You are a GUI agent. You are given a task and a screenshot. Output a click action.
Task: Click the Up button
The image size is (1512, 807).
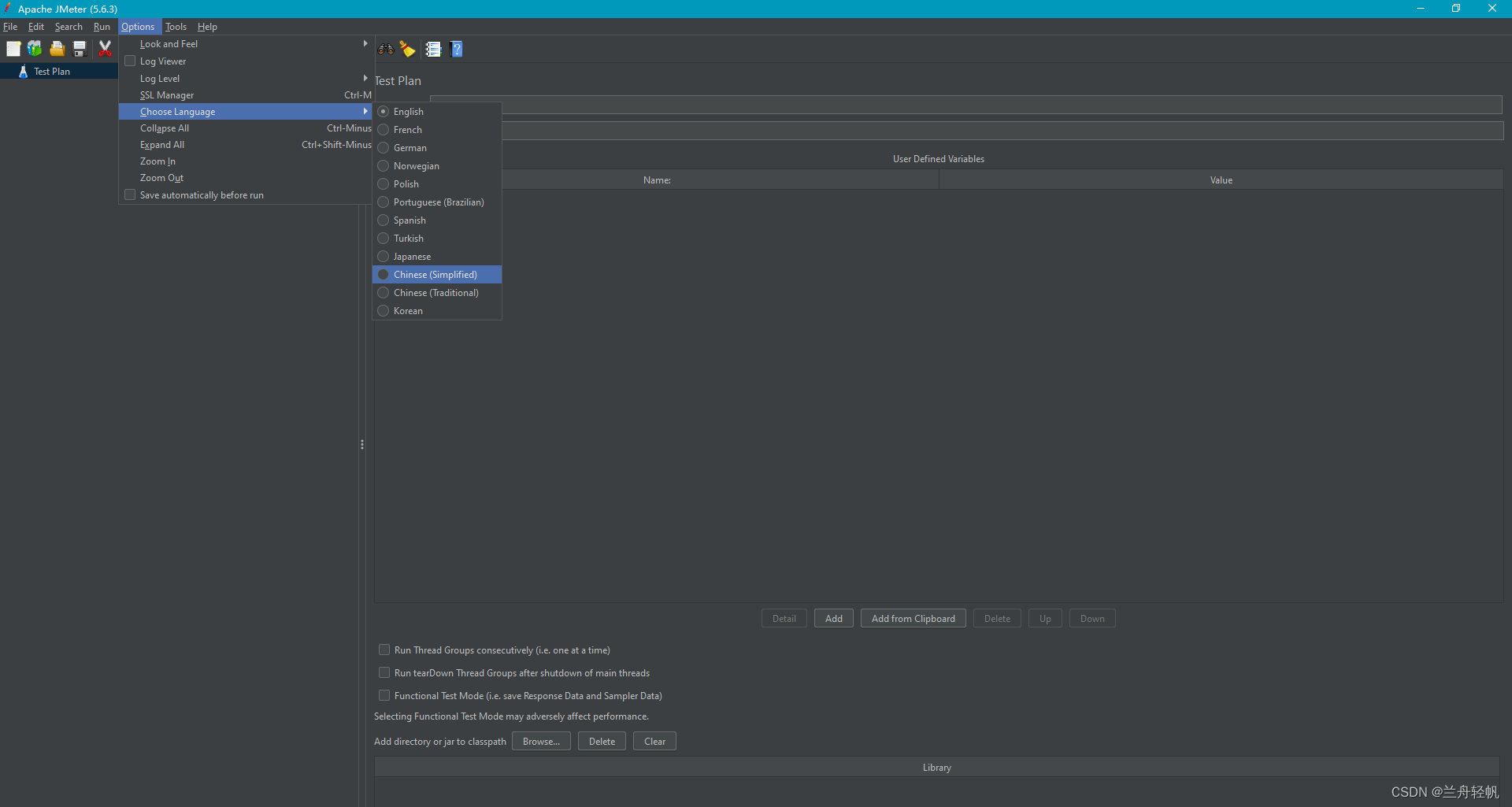1045,619
